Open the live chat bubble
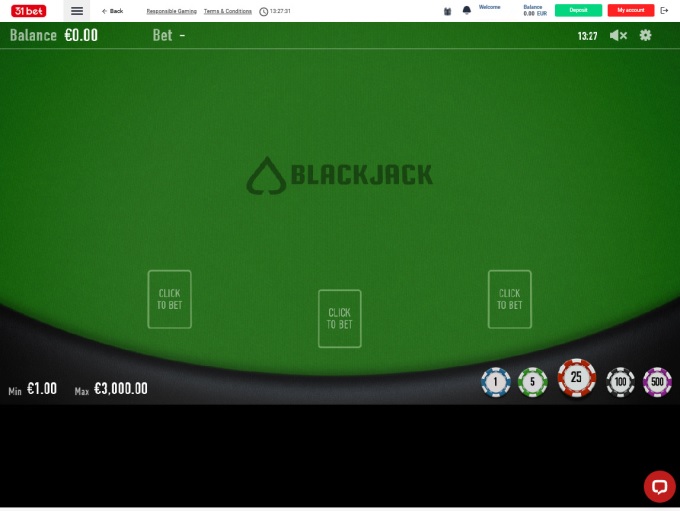Screen dimensions: 680x511 [659, 487]
